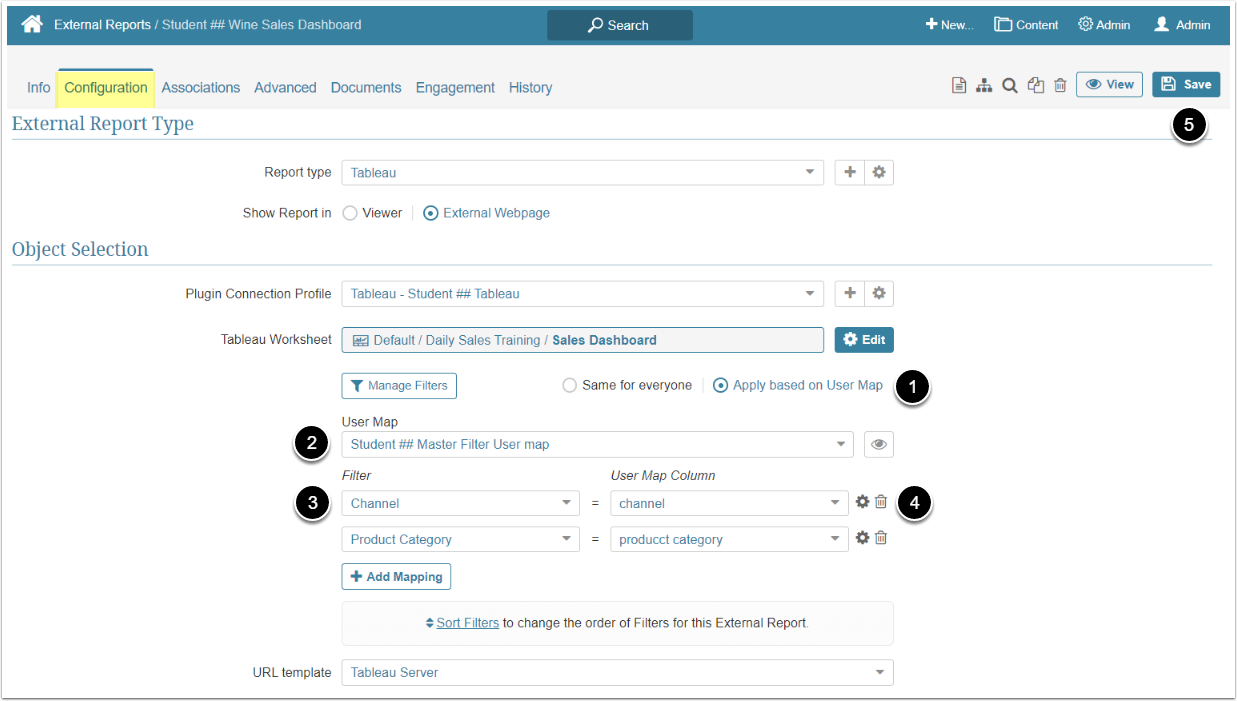Viewport: 1237px width, 701px height.
Task: Click the Sort Filters link
Action: (467, 623)
